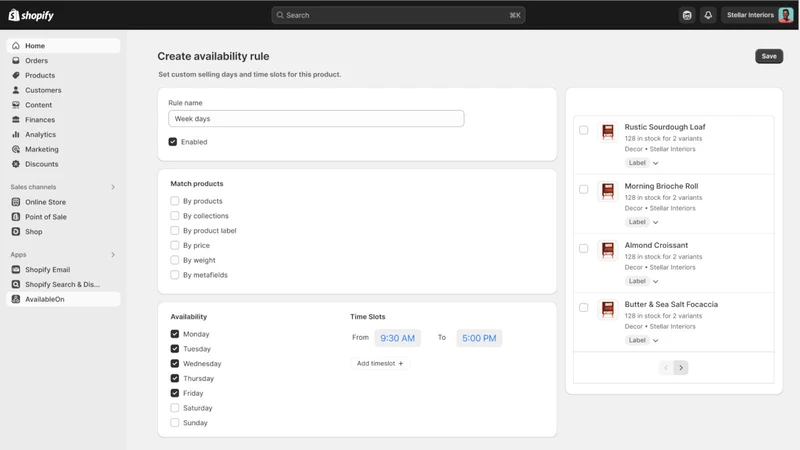The height and width of the screenshot is (450, 800).
Task: Open the To time 5:00 PM picker
Action: [479, 338]
